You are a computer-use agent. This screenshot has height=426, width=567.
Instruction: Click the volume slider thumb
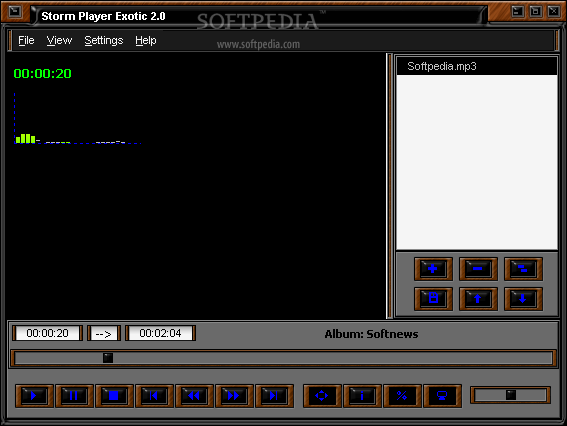coord(511,395)
